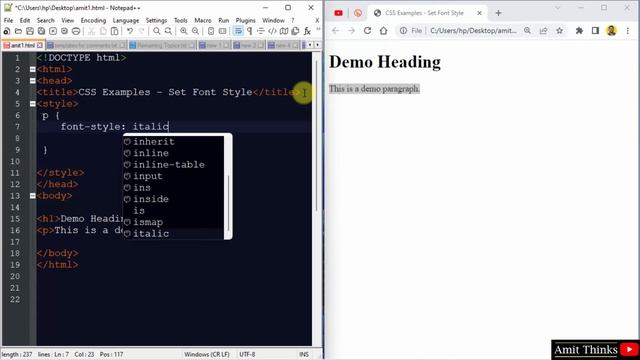The image size is (640, 360).
Task: Open the second pinned orange tab in Chrome
Action: [x=358, y=13]
